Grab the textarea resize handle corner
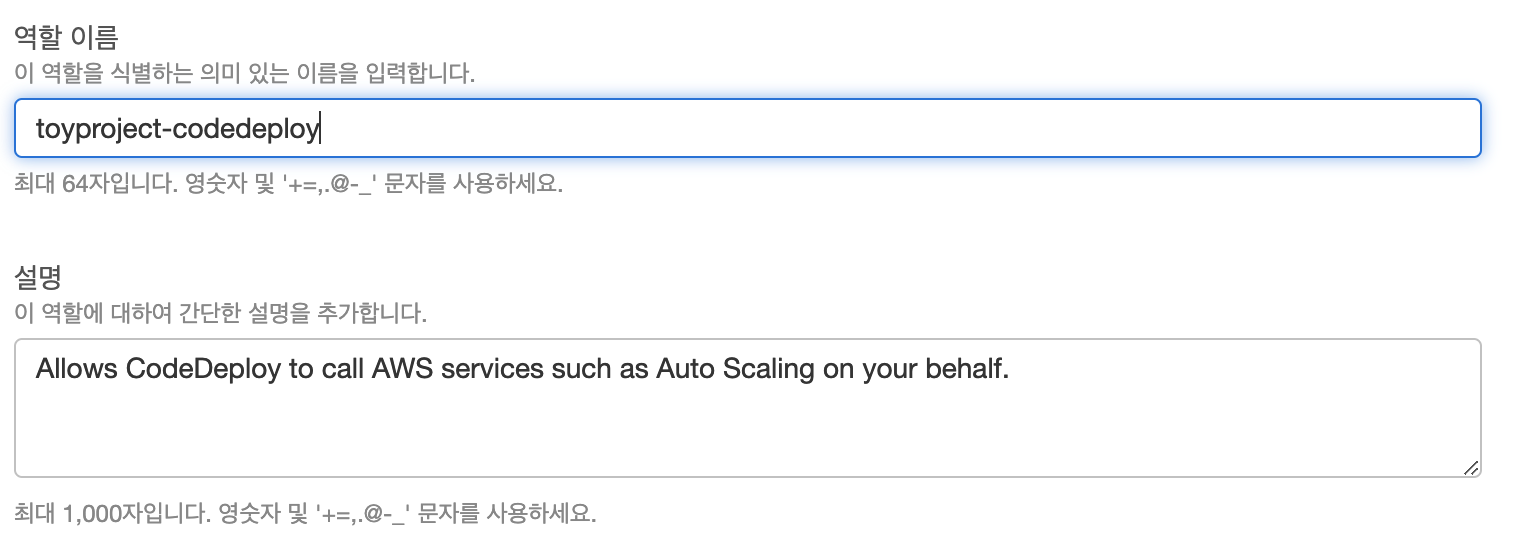Viewport: 1534px width, 548px height. click(1470, 467)
